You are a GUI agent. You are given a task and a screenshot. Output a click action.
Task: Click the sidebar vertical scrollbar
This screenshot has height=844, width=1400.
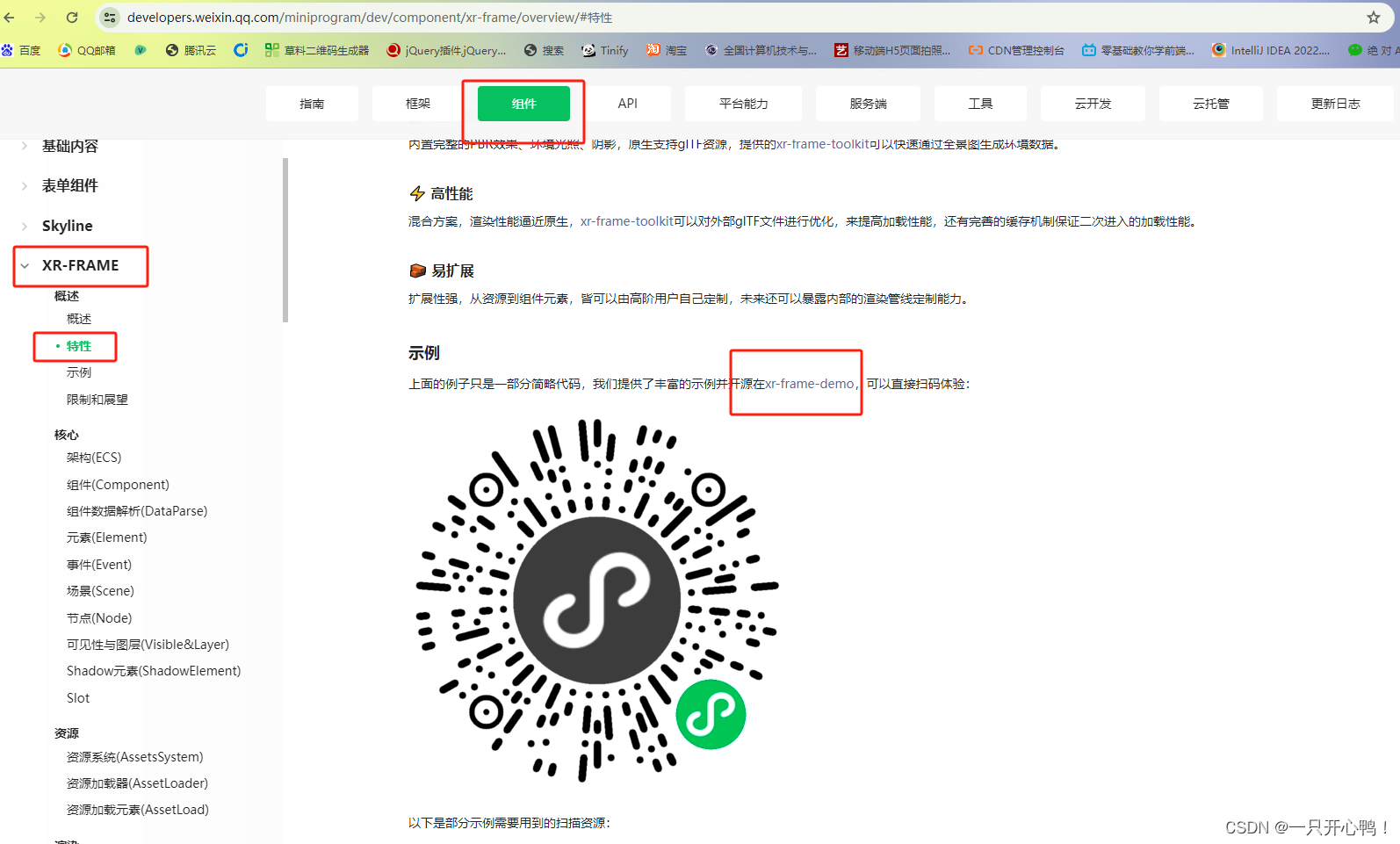click(285, 240)
